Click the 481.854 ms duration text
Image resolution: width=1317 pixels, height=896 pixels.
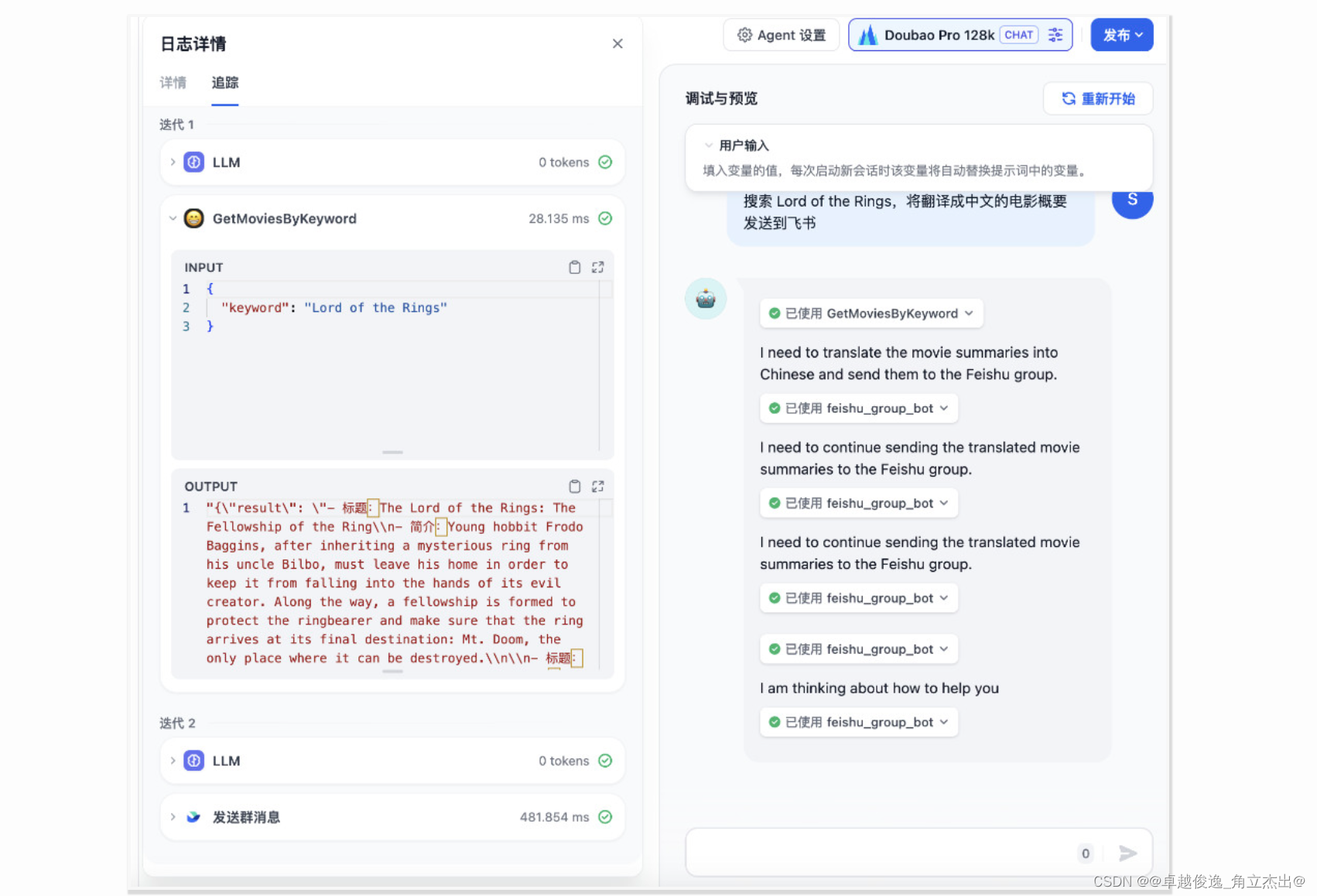(554, 817)
